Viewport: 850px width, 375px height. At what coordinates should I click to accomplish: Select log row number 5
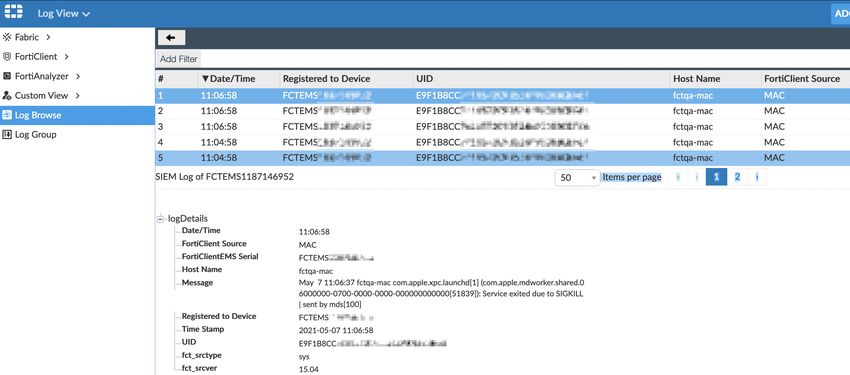[x=503, y=158]
